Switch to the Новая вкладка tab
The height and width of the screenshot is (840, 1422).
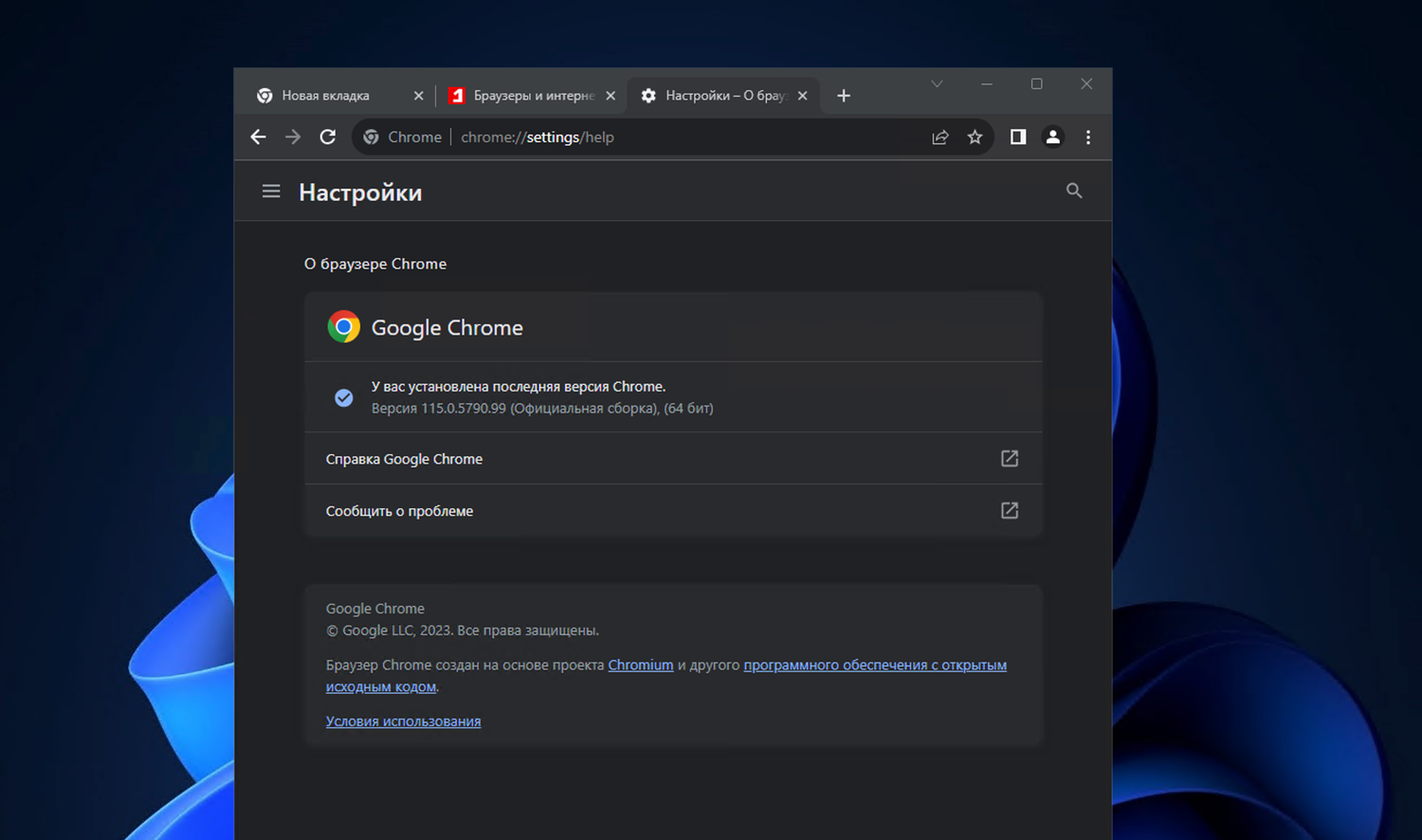pyautogui.click(x=325, y=96)
